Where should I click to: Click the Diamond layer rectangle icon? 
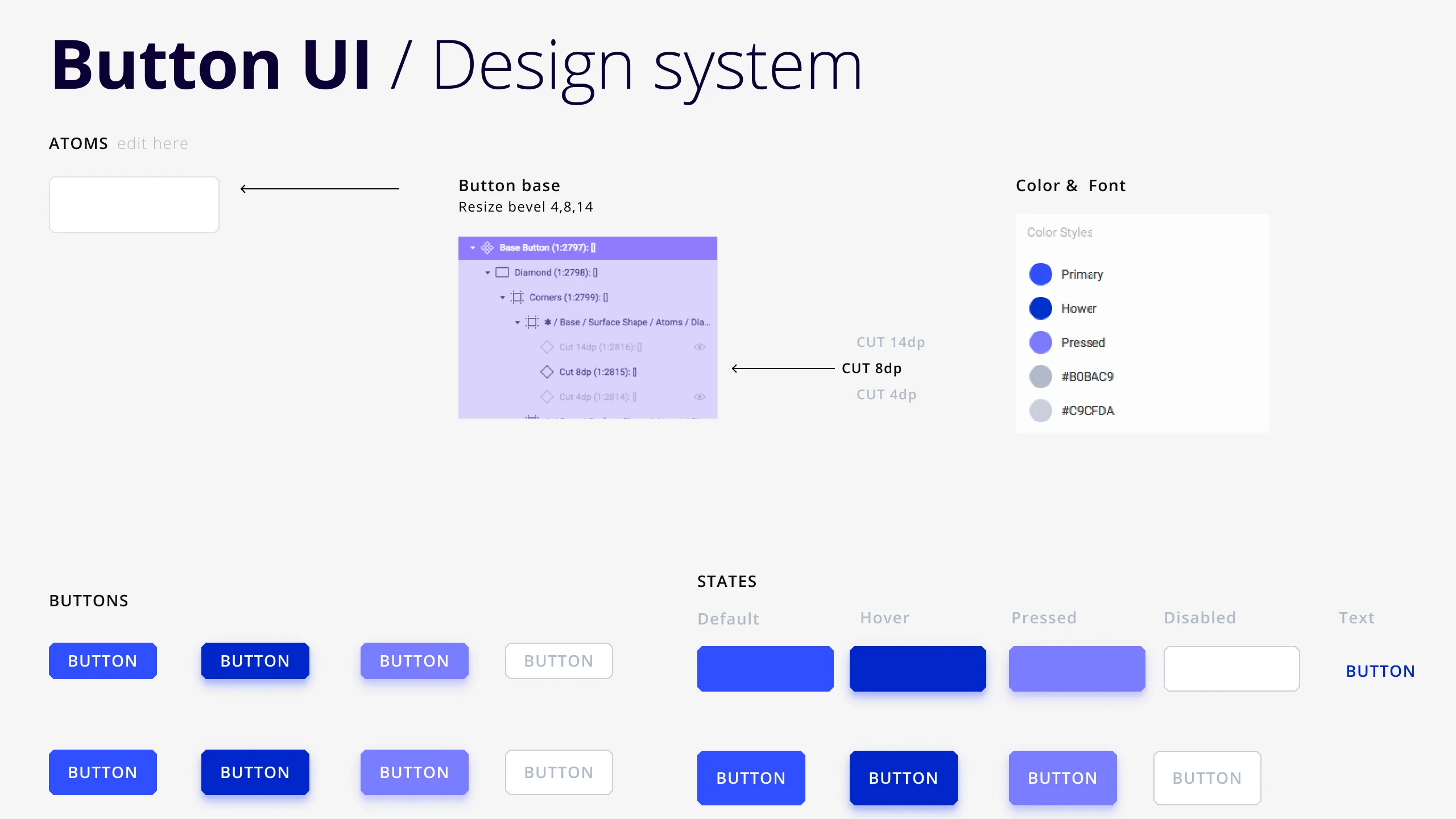[x=502, y=272]
